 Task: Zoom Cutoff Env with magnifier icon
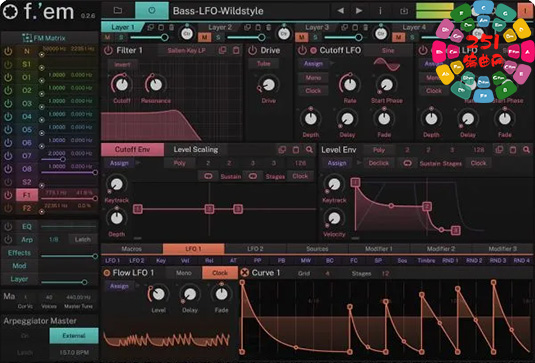pos(309,149)
